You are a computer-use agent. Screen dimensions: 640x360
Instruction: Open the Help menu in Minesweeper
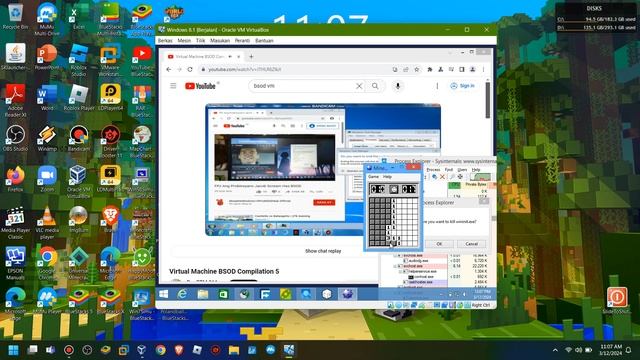(x=387, y=177)
